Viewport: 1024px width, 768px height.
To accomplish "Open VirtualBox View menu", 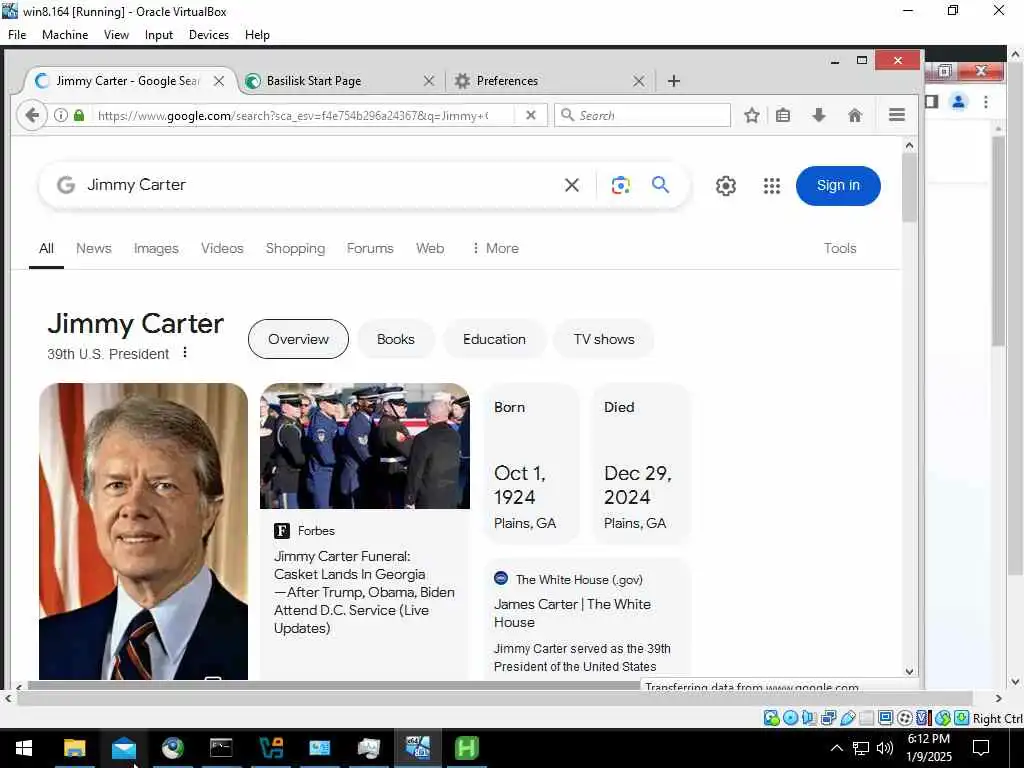I will [116, 35].
